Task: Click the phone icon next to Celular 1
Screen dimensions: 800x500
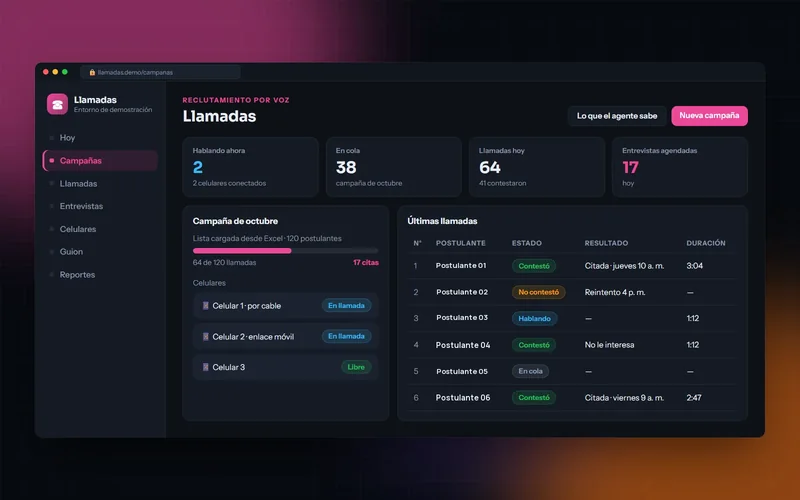Action: pyautogui.click(x=206, y=306)
